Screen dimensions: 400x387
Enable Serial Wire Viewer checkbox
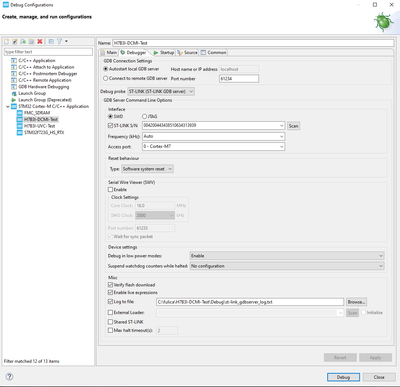click(x=110, y=189)
